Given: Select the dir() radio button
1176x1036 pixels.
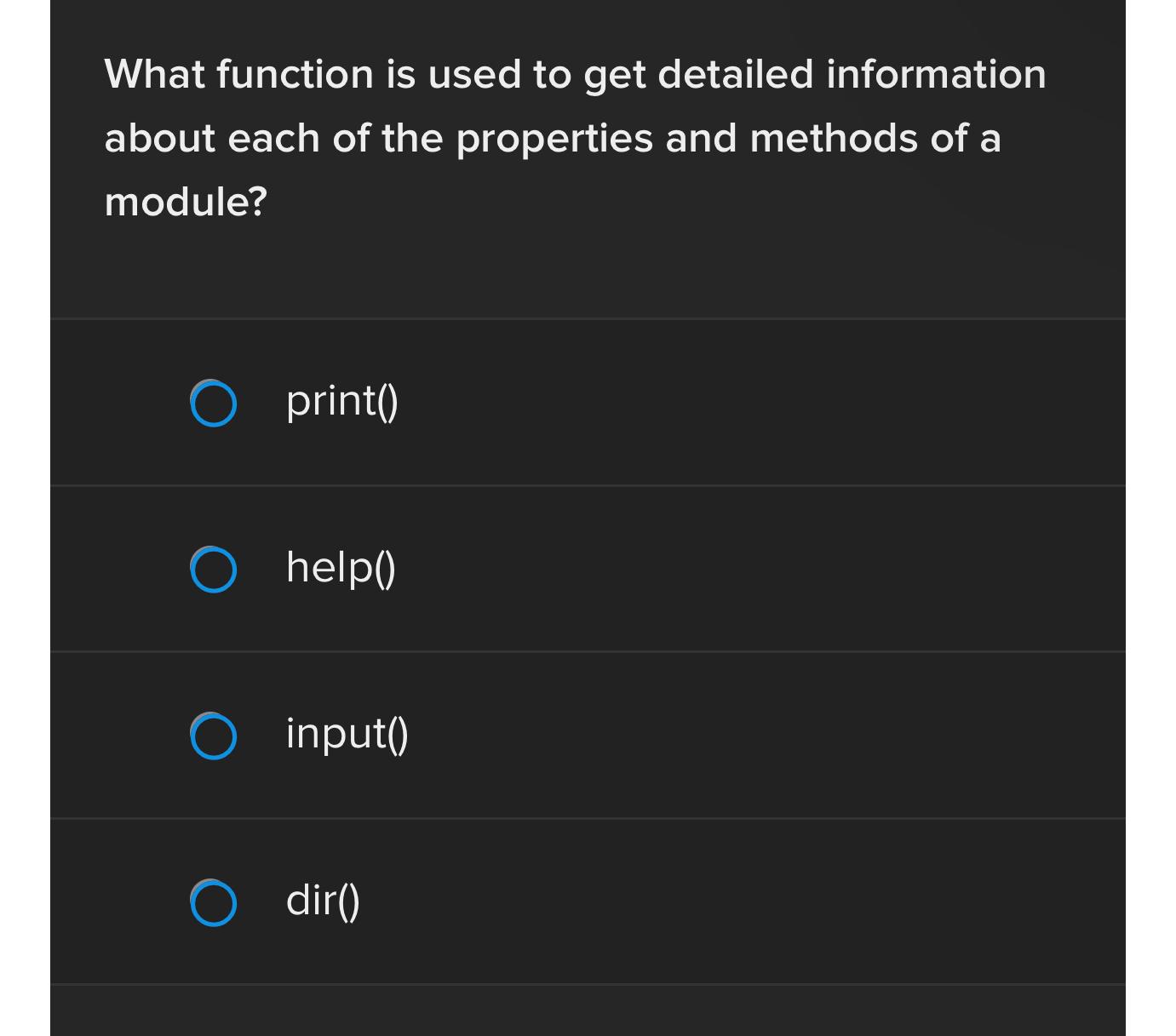Looking at the screenshot, I should [x=215, y=902].
